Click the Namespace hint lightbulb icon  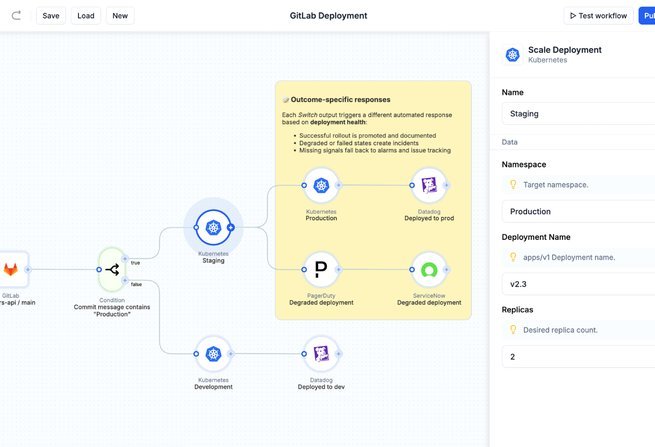513,184
